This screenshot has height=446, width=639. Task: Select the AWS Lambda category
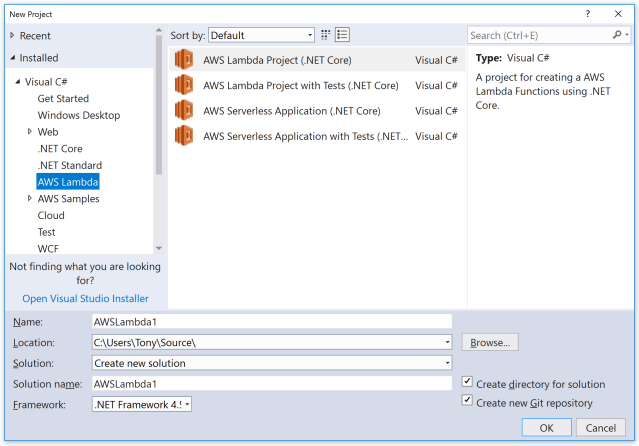point(68,182)
